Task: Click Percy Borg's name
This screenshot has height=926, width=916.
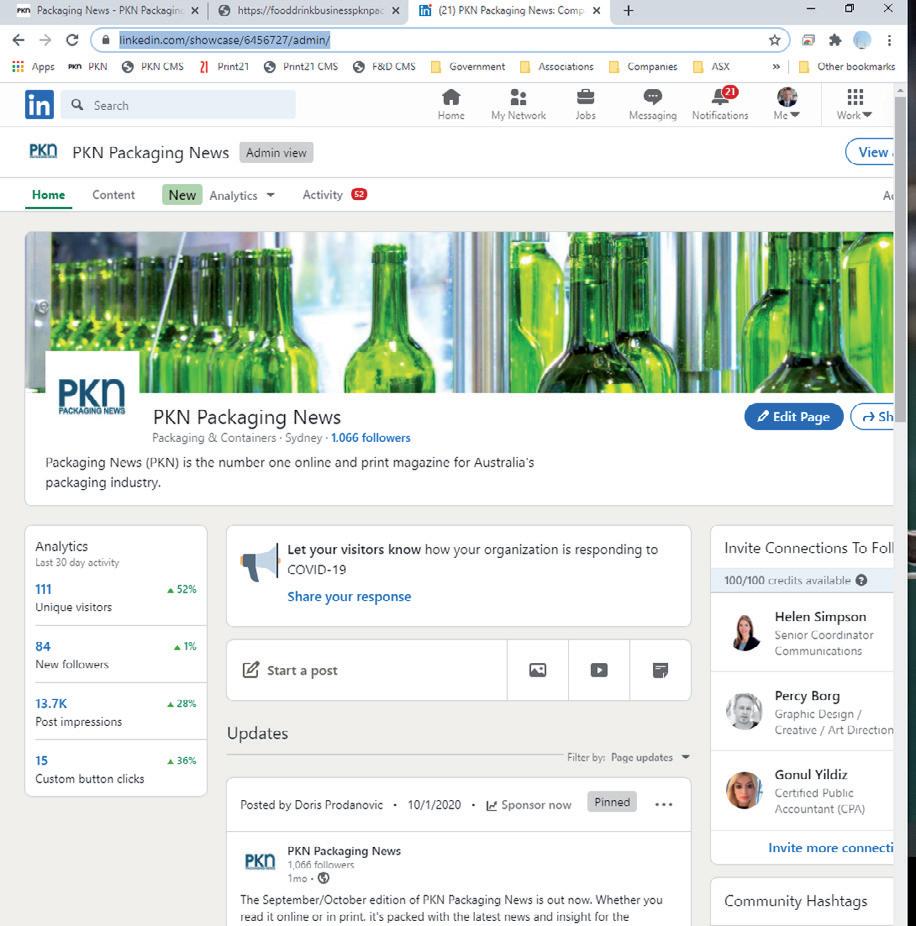Action: [807, 696]
